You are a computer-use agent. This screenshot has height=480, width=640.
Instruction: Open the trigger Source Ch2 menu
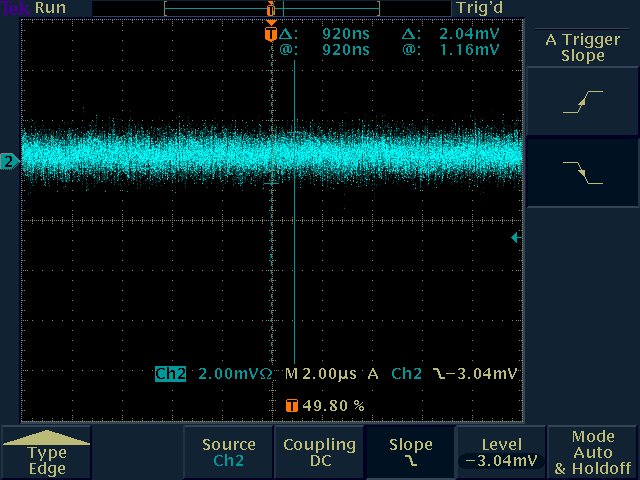click(x=229, y=452)
